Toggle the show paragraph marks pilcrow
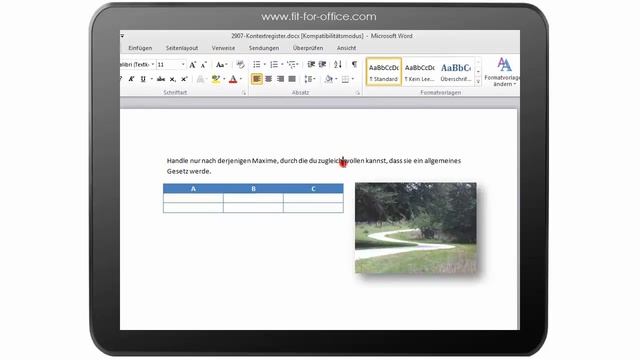Viewport: 640px width, 360px height. coord(354,64)
